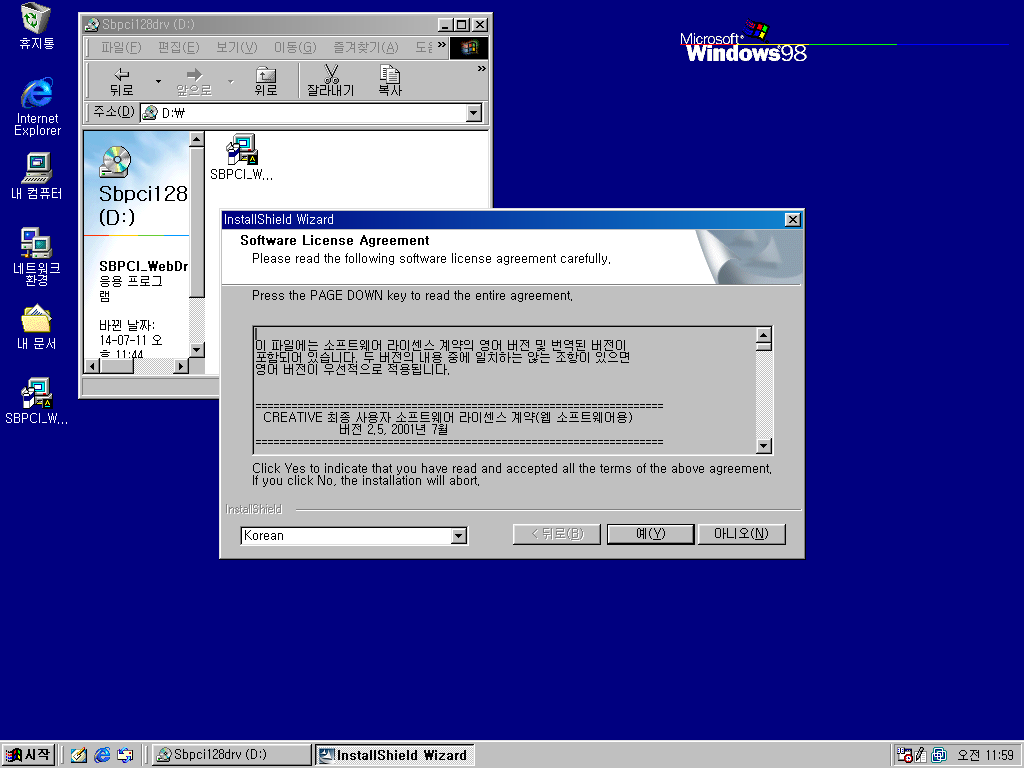This screenshot has width=1024, height=768.
Task: Click scroll up arrow in Explorer left pane
Action: [x=197, y=138]
